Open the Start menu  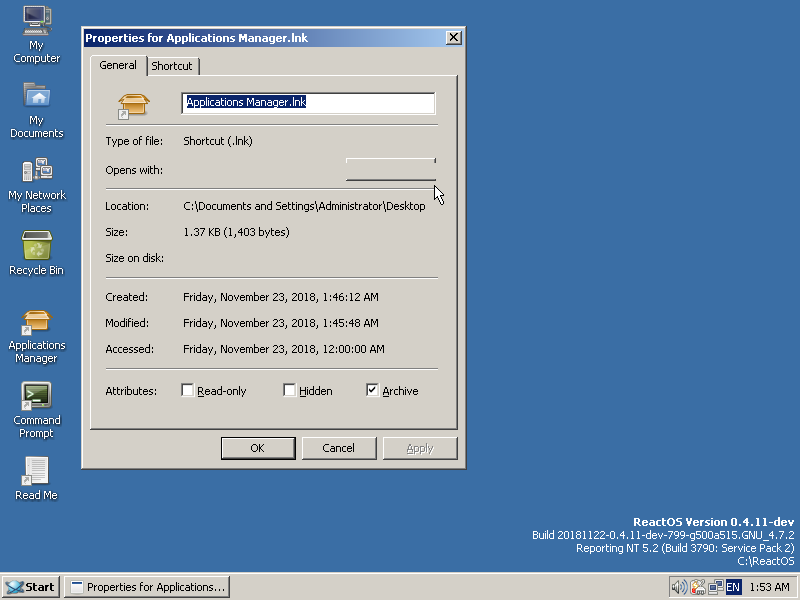(x=31, y=587)
